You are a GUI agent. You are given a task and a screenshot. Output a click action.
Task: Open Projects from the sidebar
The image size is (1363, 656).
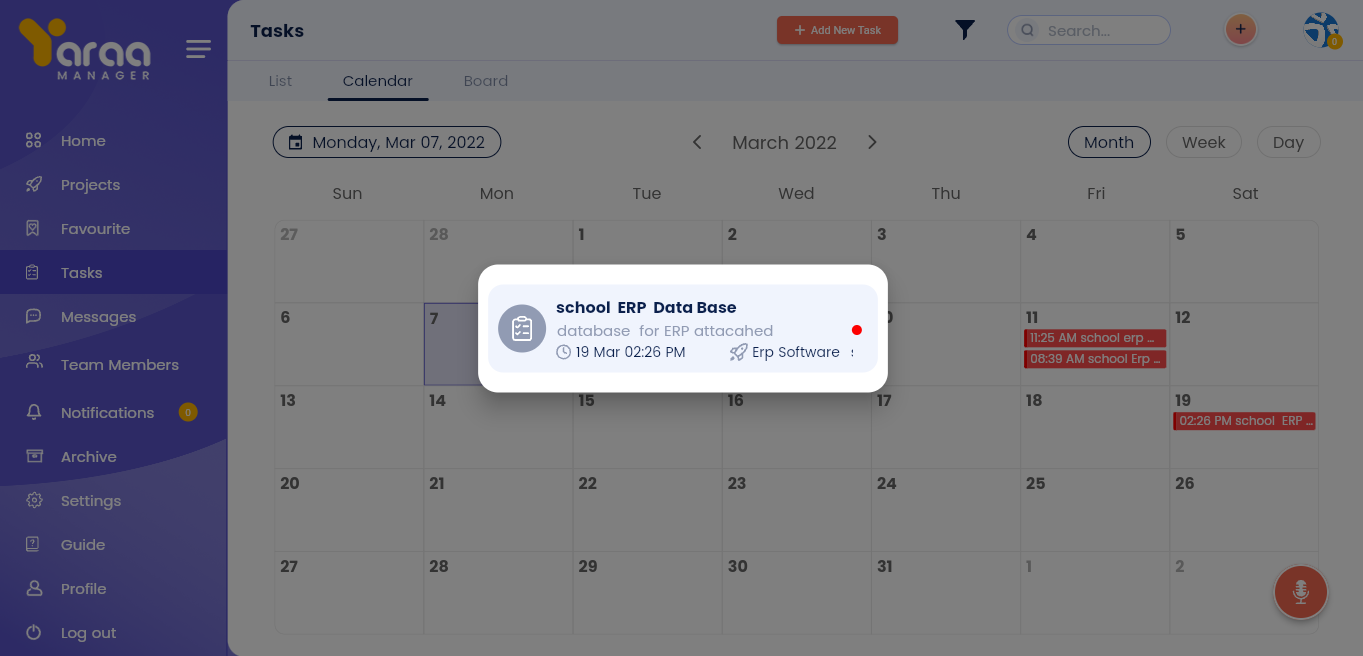(90, 185)
